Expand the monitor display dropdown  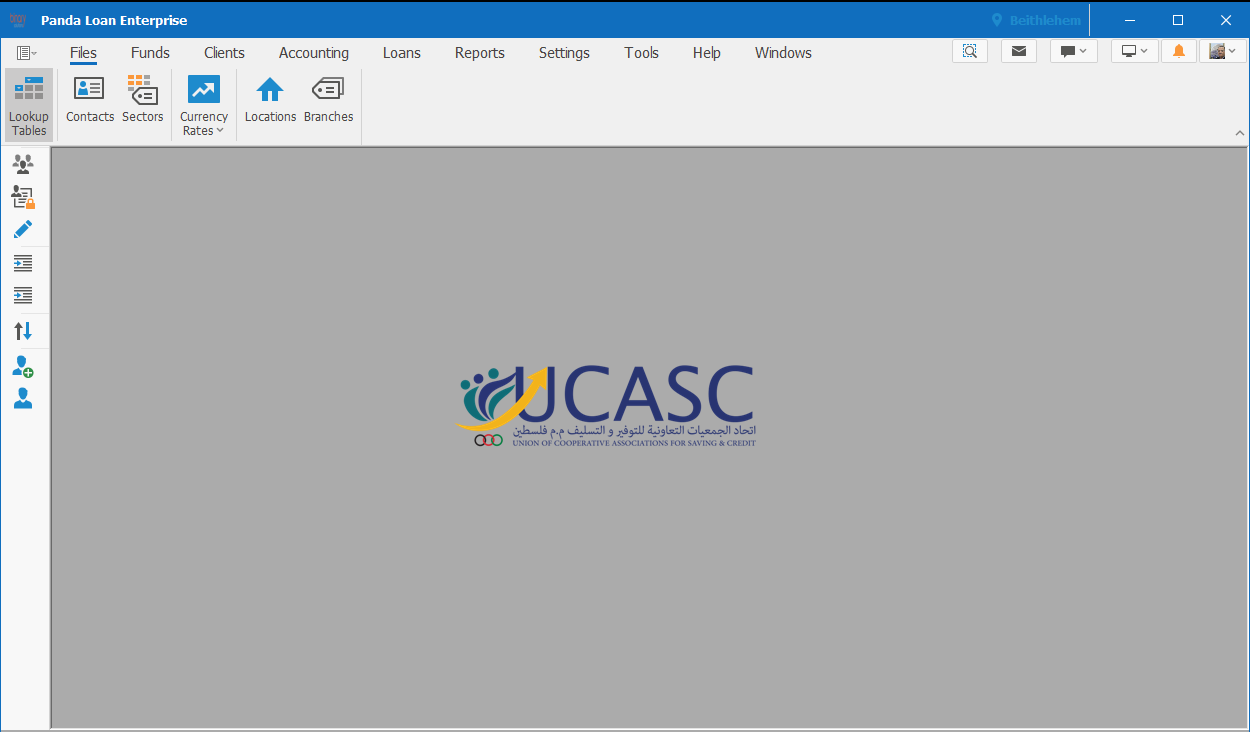pos(1135,51)
